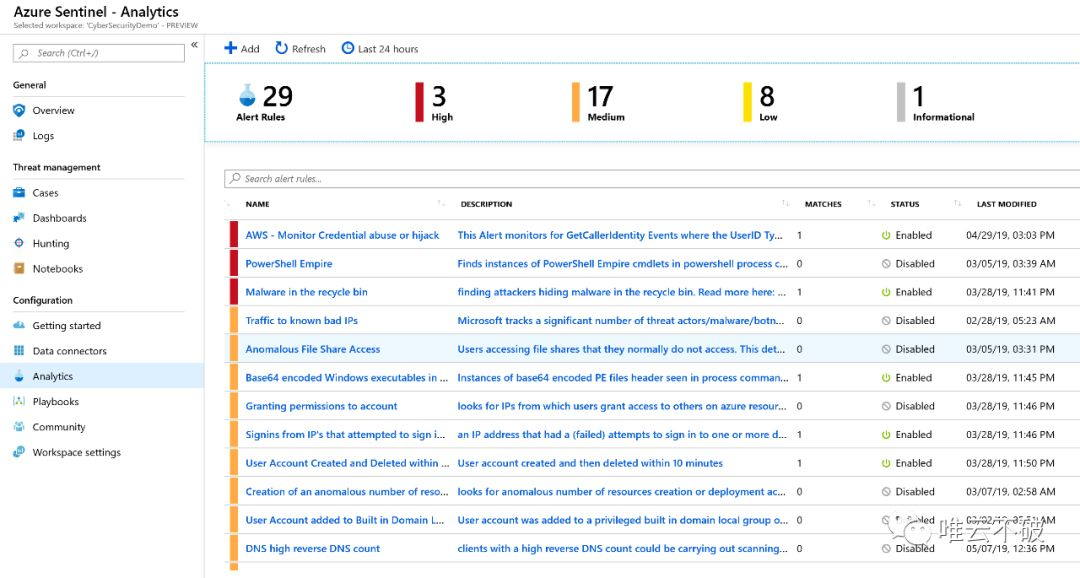Open the Anomalous File Share Access rule
1080x578 pixels.
tap(313, 349)
